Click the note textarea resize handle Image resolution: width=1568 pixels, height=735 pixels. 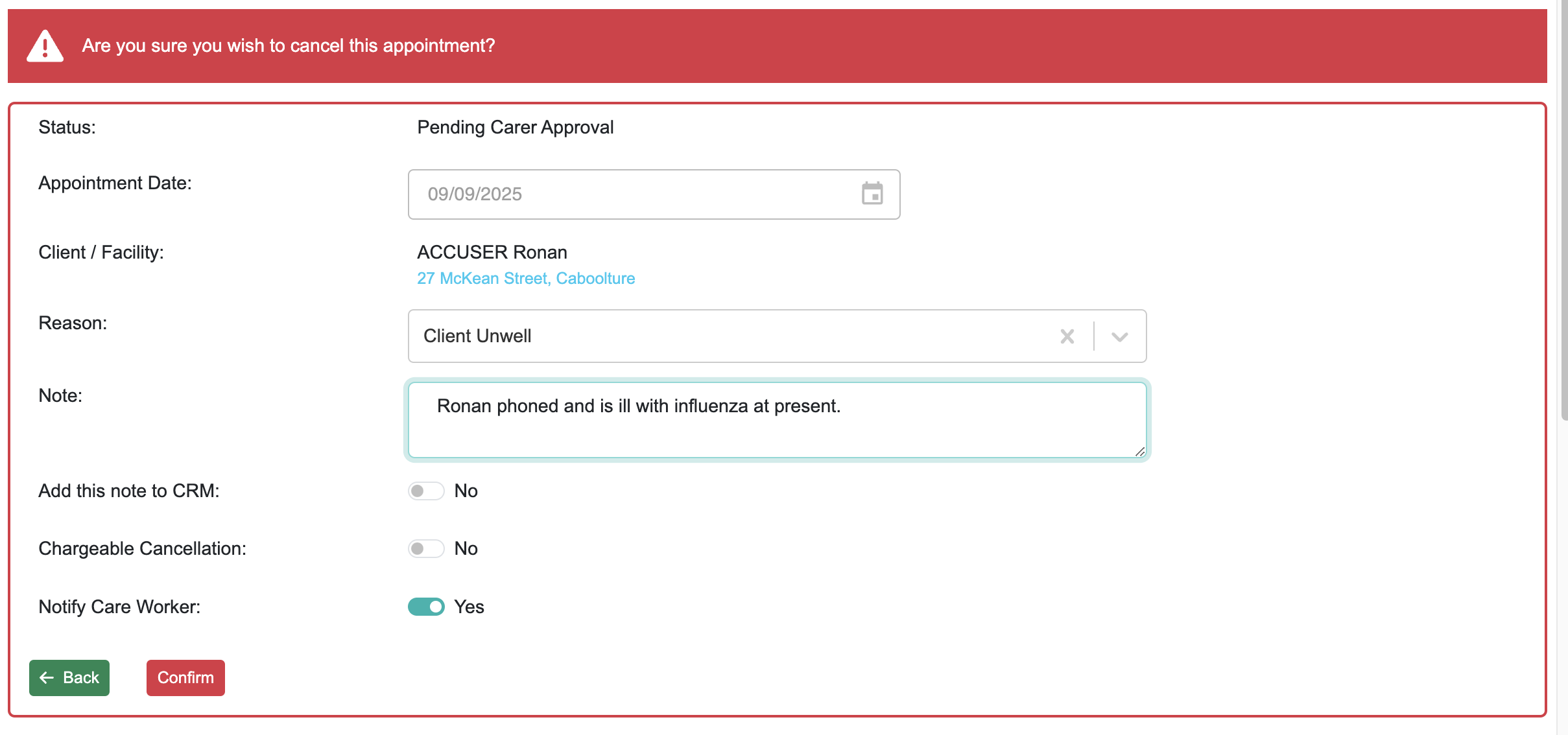pos(1140,452)
